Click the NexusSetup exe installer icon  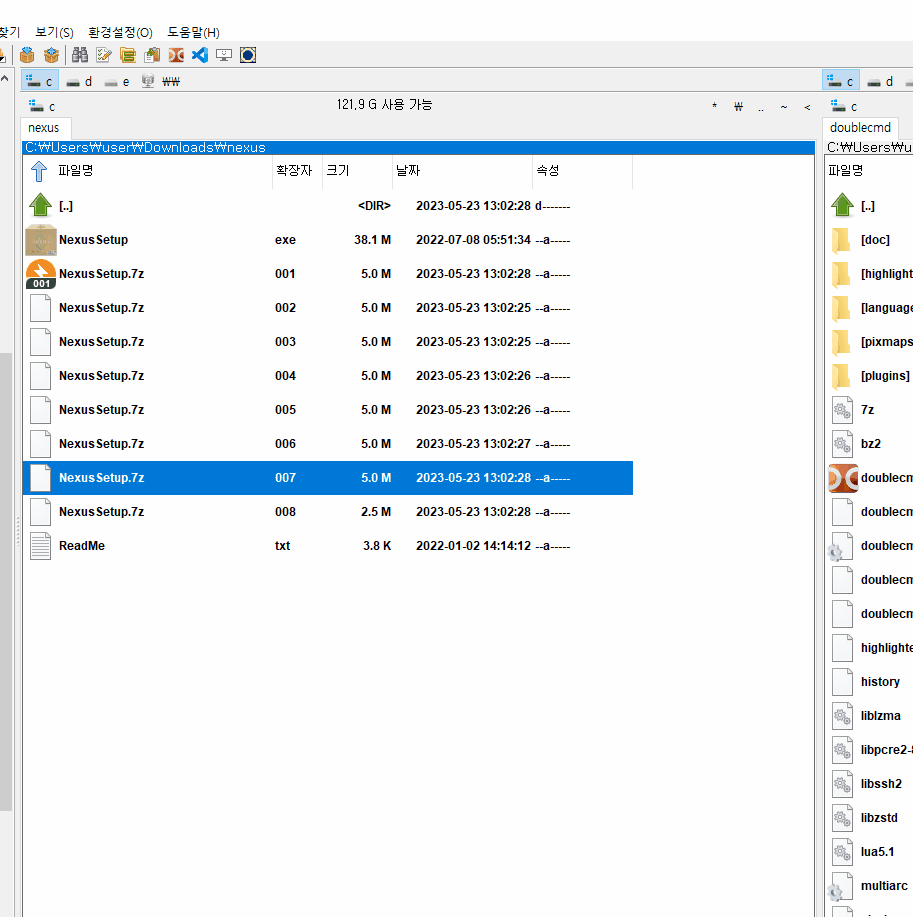(x=41, y=240)
